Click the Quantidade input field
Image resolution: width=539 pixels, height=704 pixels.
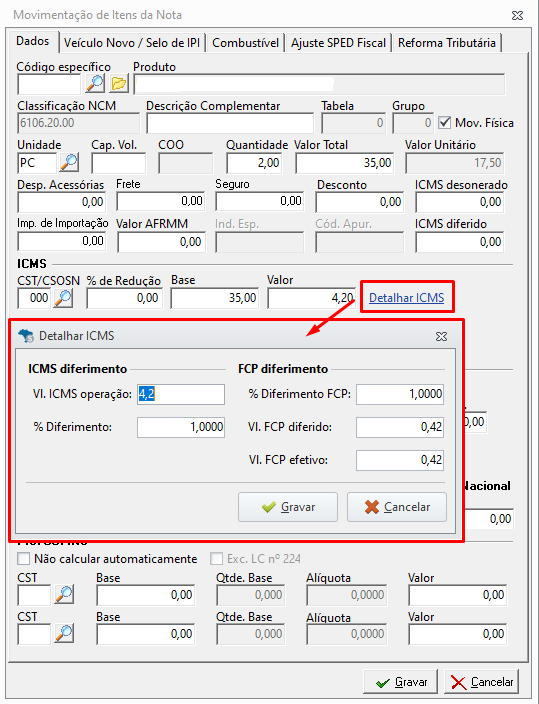(255, 163)
